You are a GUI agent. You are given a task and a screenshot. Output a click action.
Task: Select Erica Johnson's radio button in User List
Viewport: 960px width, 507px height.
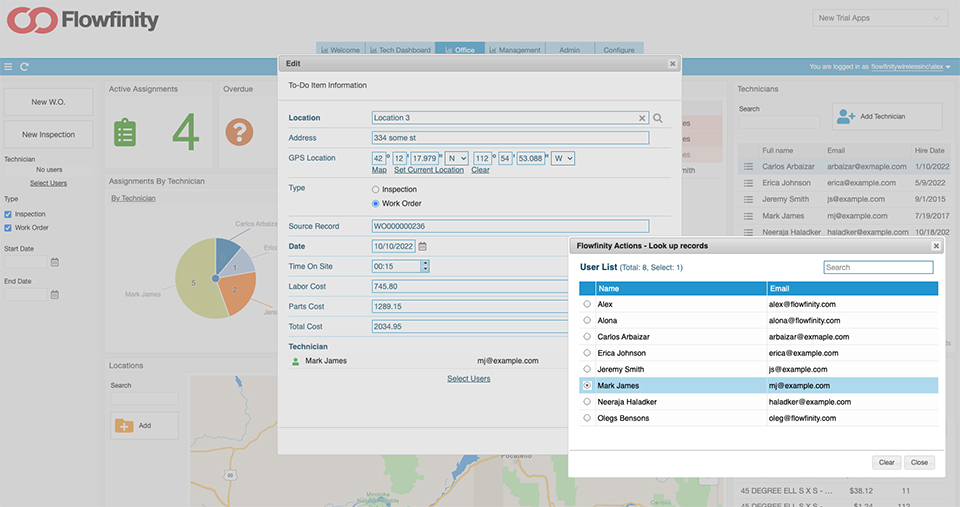pyautogui.click(x=587, y=352)
